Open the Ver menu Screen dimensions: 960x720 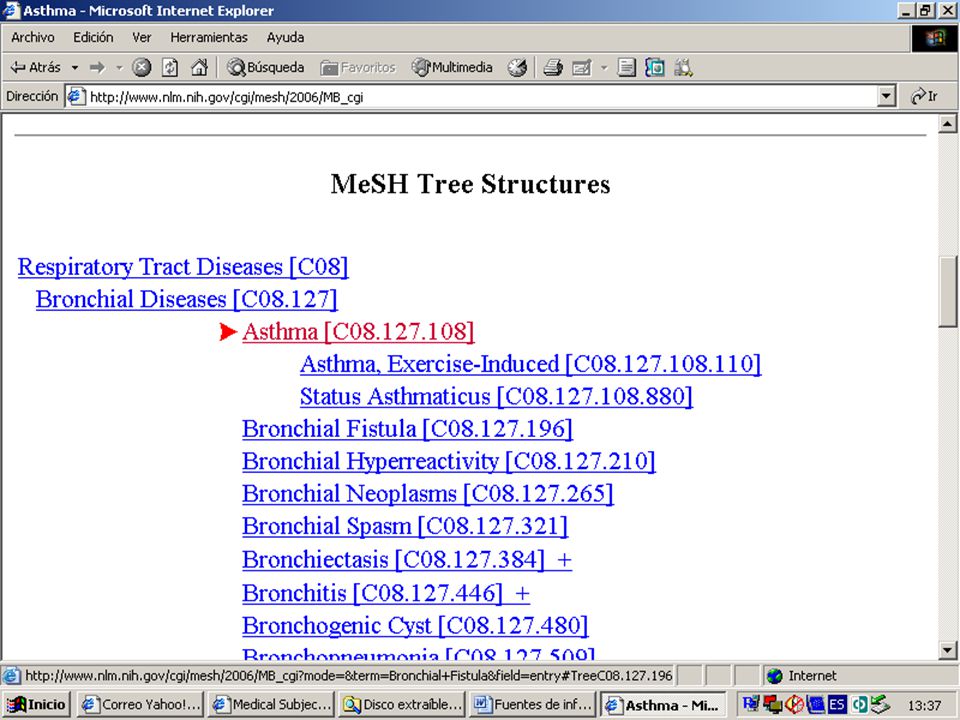pyautogui.click(x=141, y=37)
